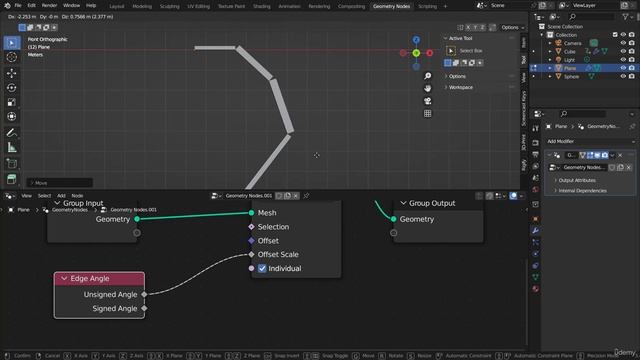Click the Blender logo icon in top bar
Viewport: 640px width, 360px height.
[7, 6]
